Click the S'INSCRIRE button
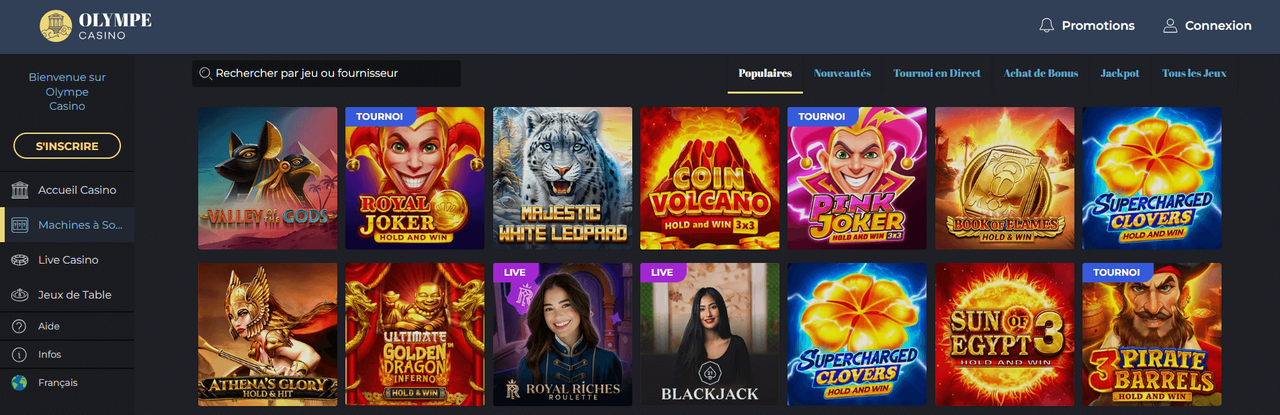Image resolution: width=1280 pixels, height=415 pixels. pos(67,146)
